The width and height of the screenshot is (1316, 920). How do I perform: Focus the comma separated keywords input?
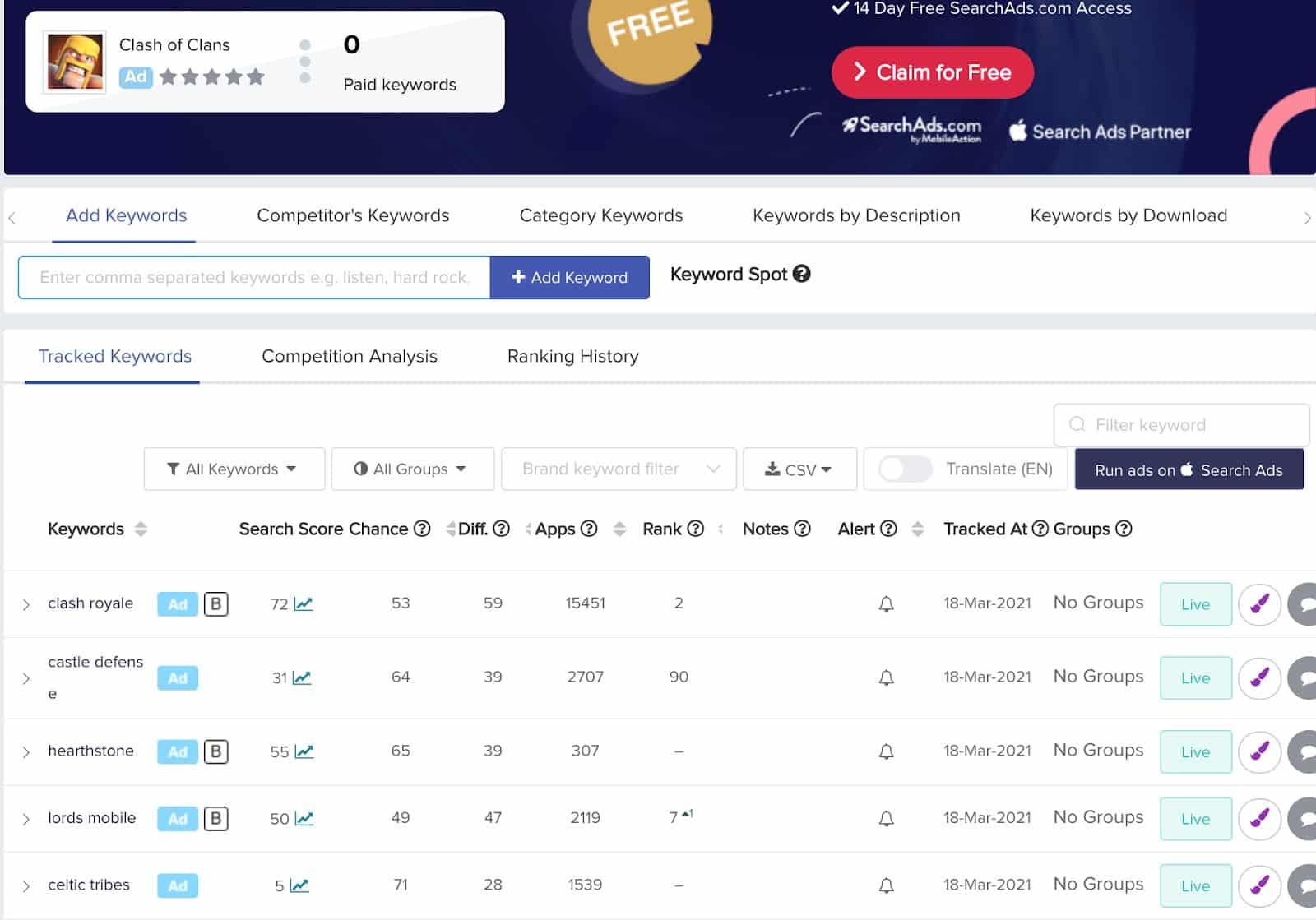point(254,278)
